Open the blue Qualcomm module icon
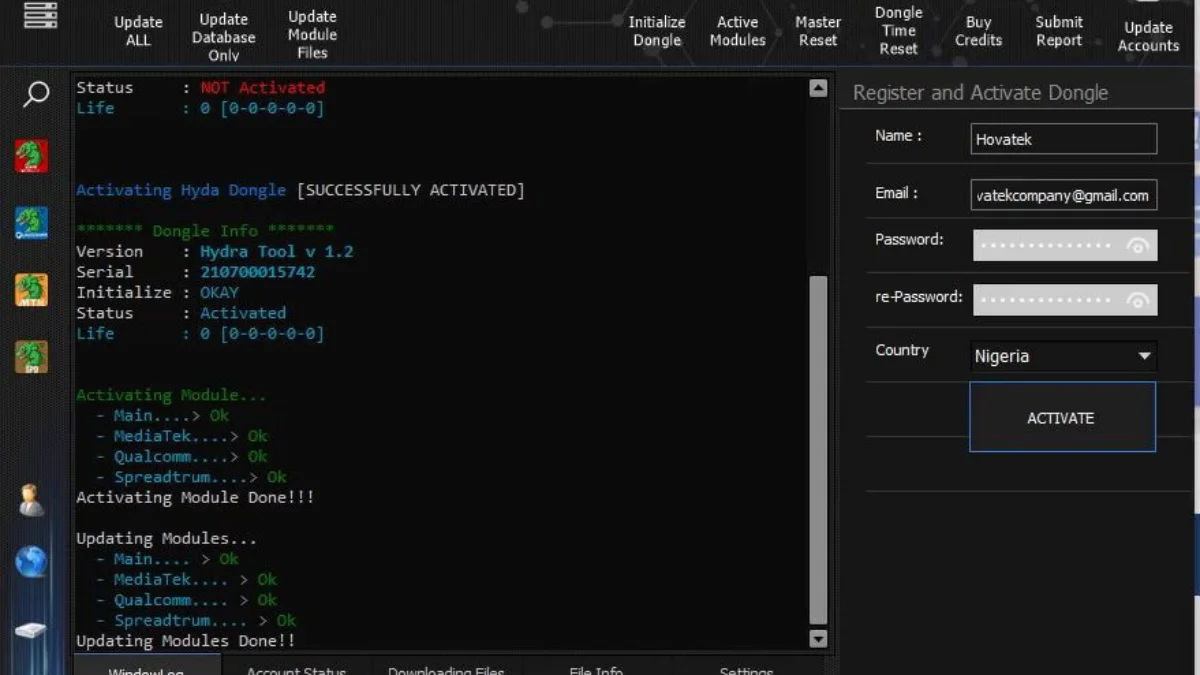 [x=31, y=223]
